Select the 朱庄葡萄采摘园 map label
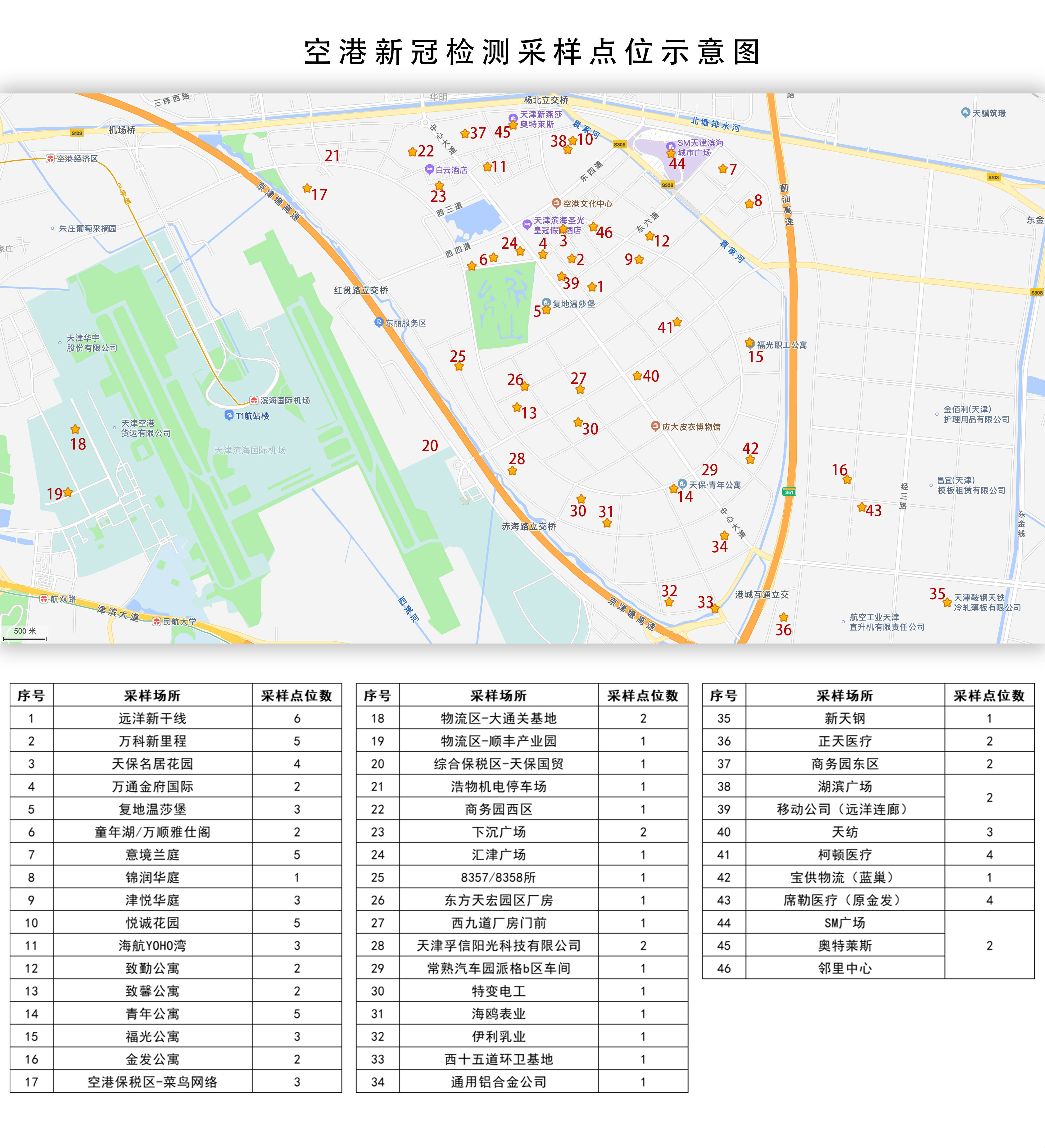 point(88,228)
